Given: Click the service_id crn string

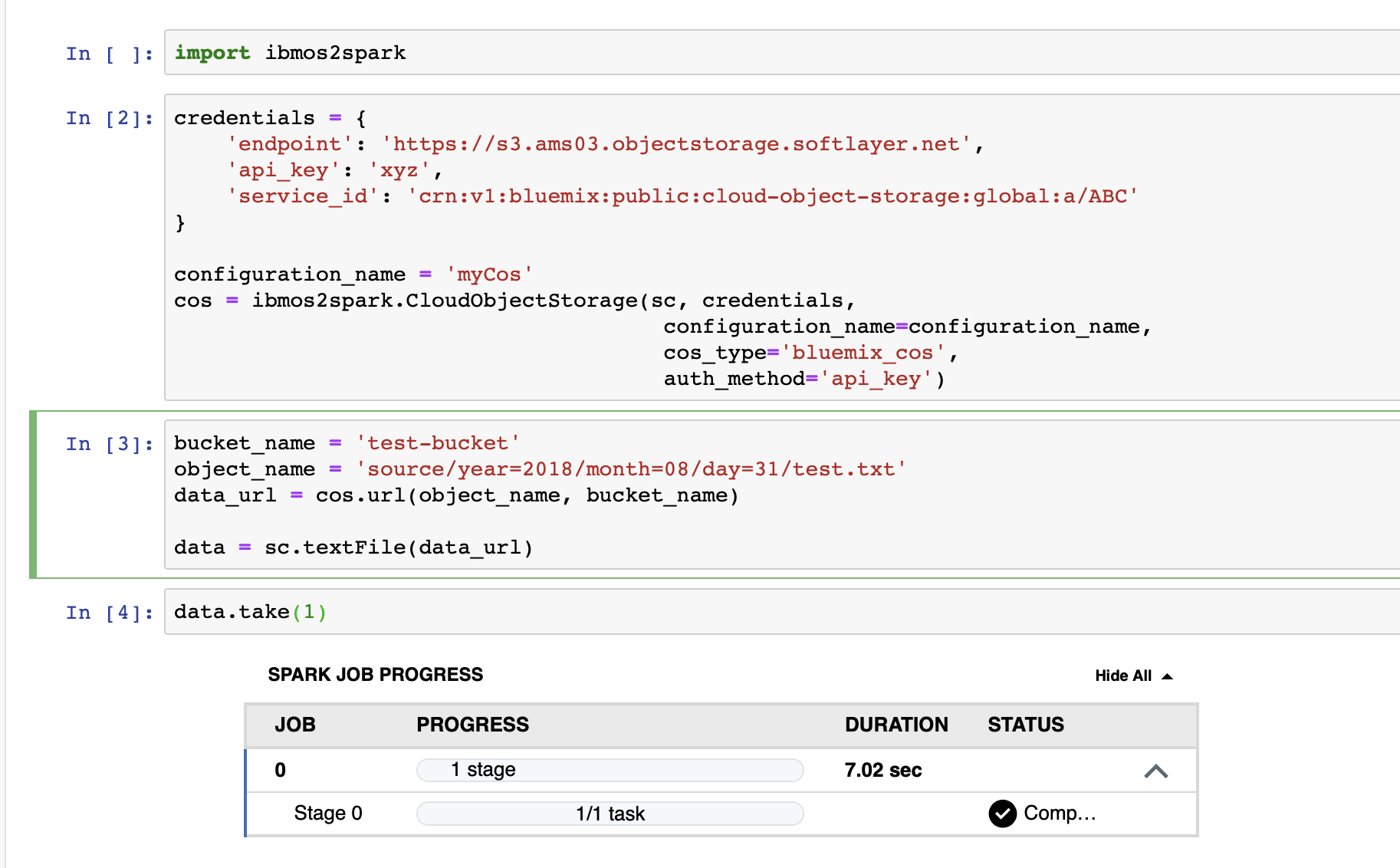Looking at the screenshot, I should (x=773, y=196).
